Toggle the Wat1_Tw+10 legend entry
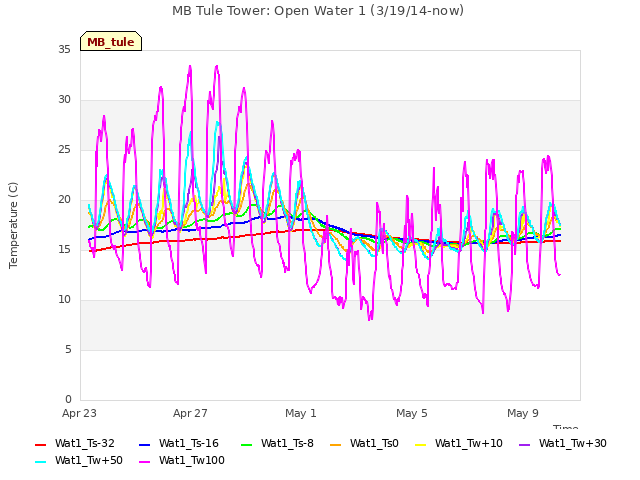640x480 pixels. point(458,443)
